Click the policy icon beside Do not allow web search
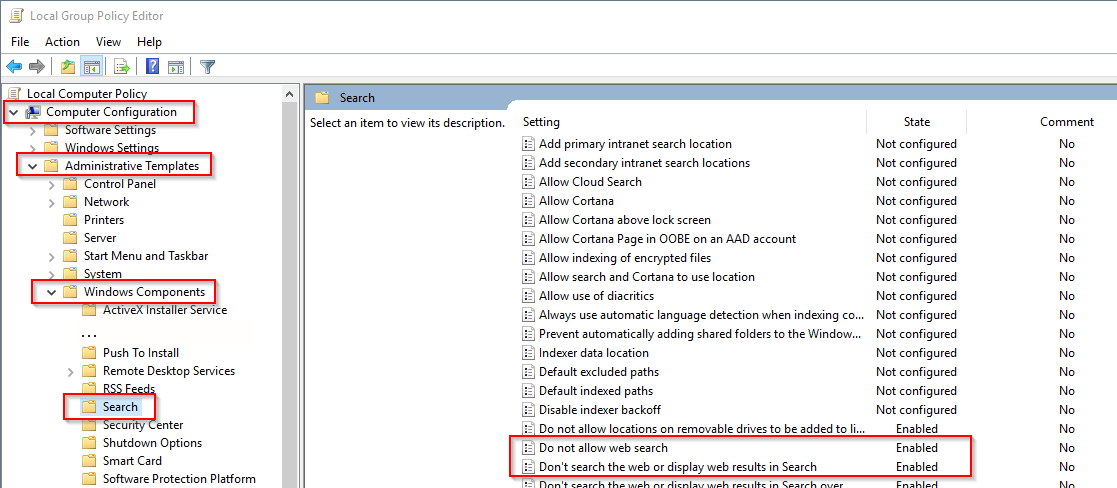This screenshot has width=1117, height=488. click(x=529, y=448)
